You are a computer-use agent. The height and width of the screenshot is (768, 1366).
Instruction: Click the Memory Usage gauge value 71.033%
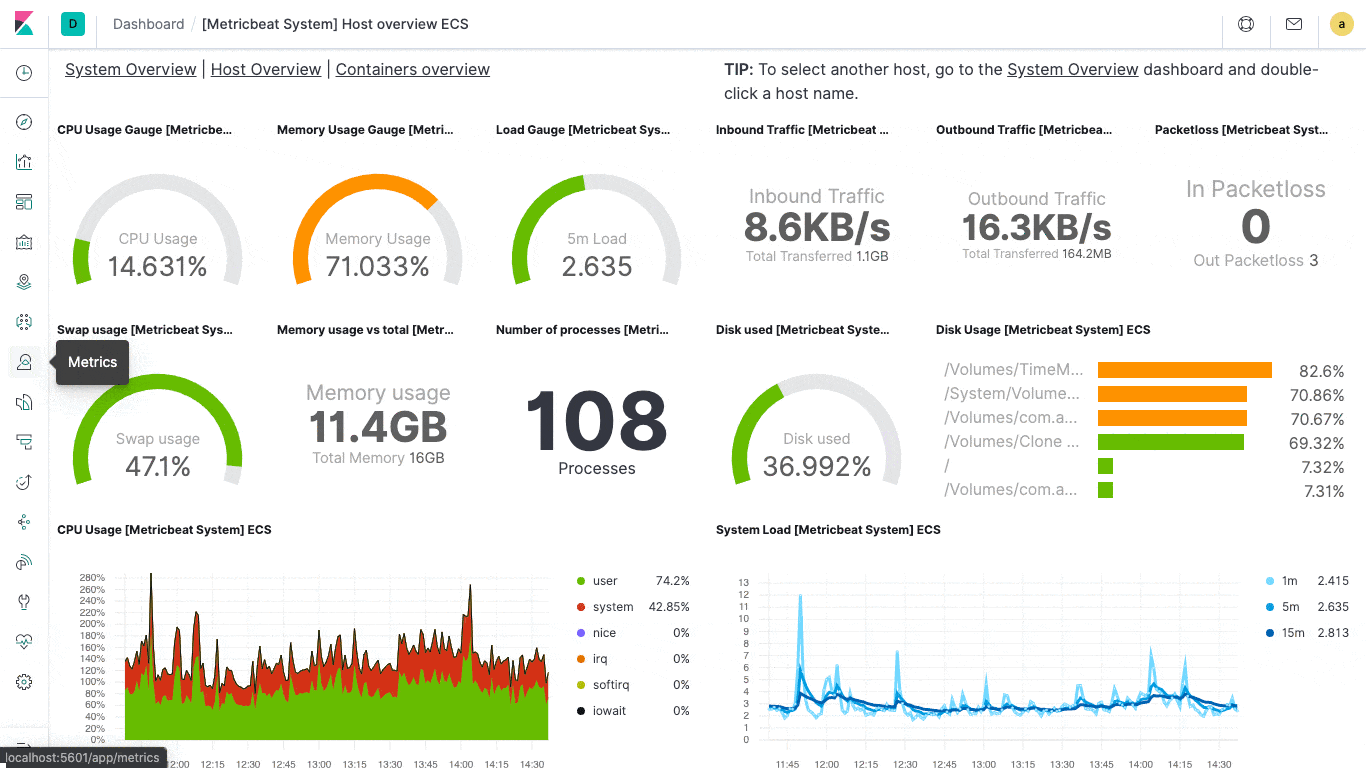click(x=378, y=267)
